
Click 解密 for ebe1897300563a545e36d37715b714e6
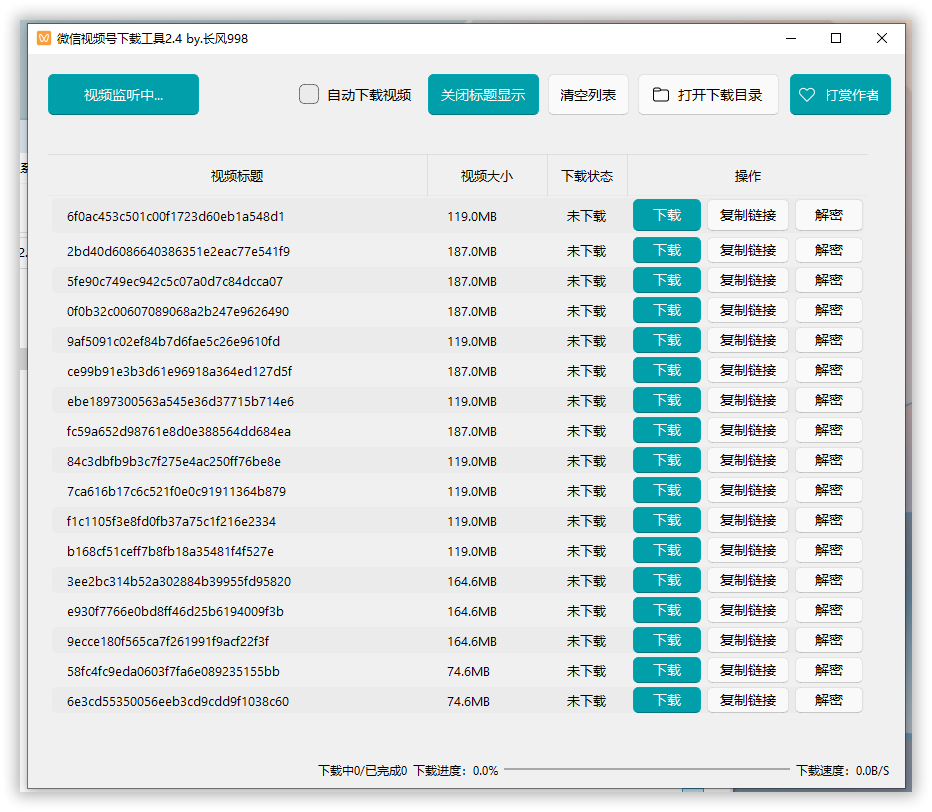829,400
